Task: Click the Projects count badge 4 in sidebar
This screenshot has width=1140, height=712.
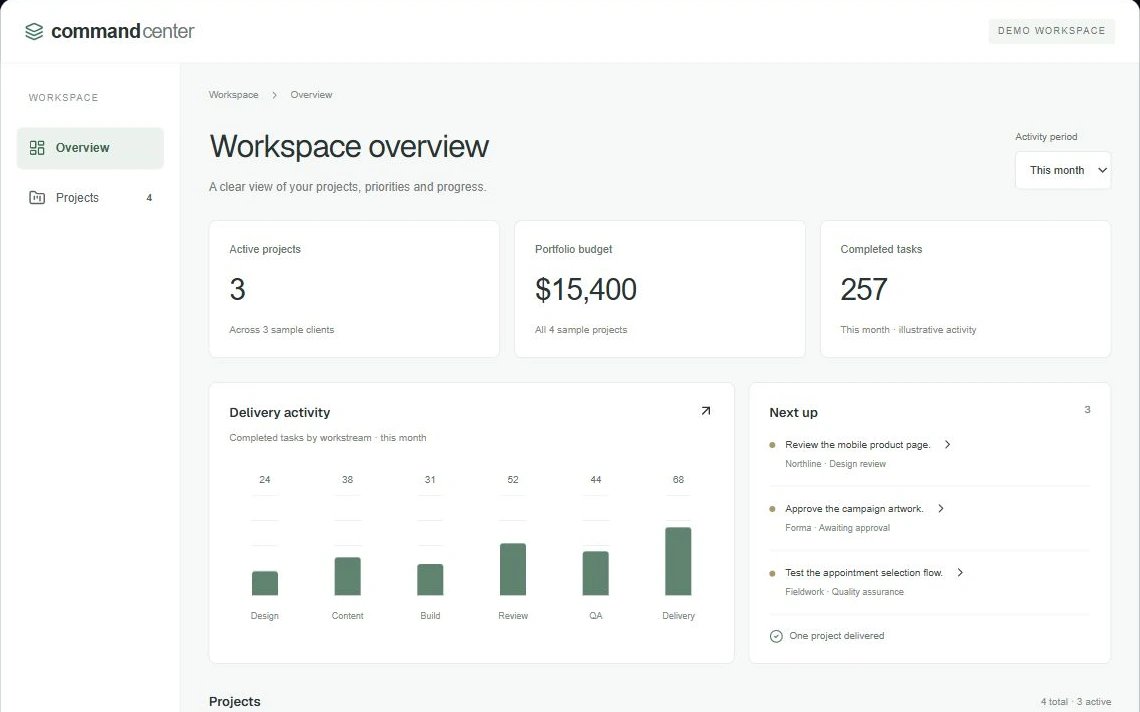Action: point(149,198)
